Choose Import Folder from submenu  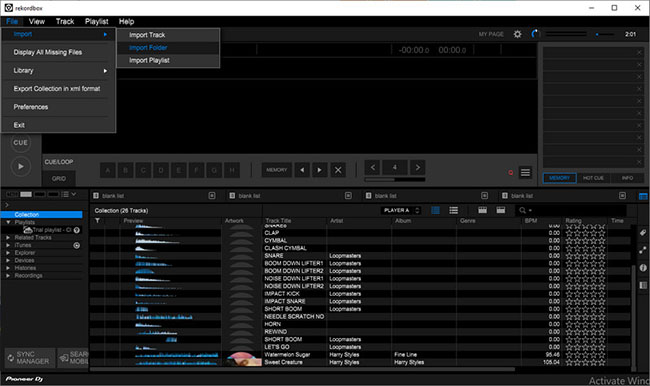pos(168,48)
